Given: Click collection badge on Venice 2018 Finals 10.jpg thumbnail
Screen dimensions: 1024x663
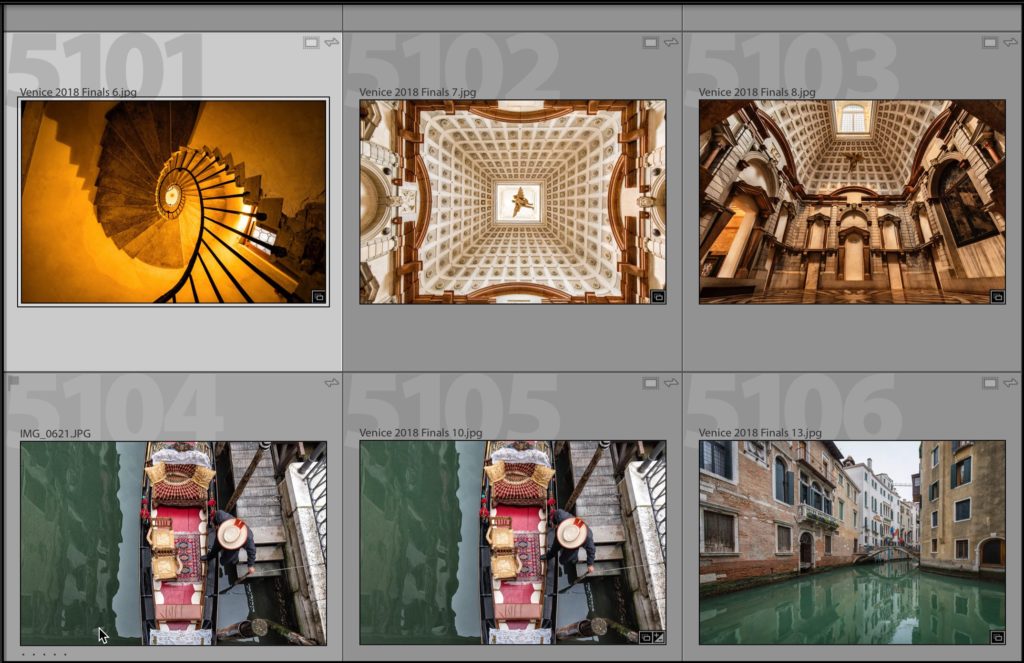Looking at the screenshot, I should point(645,637).
